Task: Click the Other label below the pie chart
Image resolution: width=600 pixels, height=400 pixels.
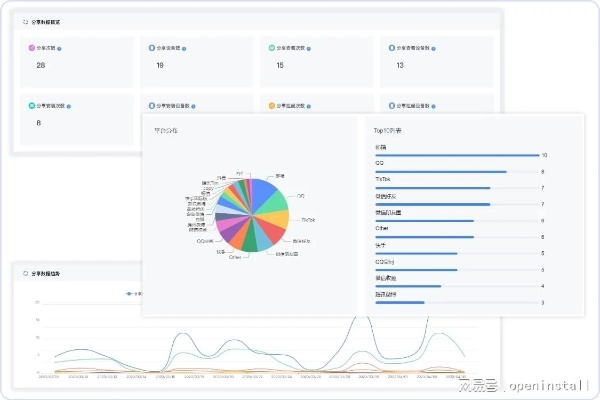Action: [235, 257]
